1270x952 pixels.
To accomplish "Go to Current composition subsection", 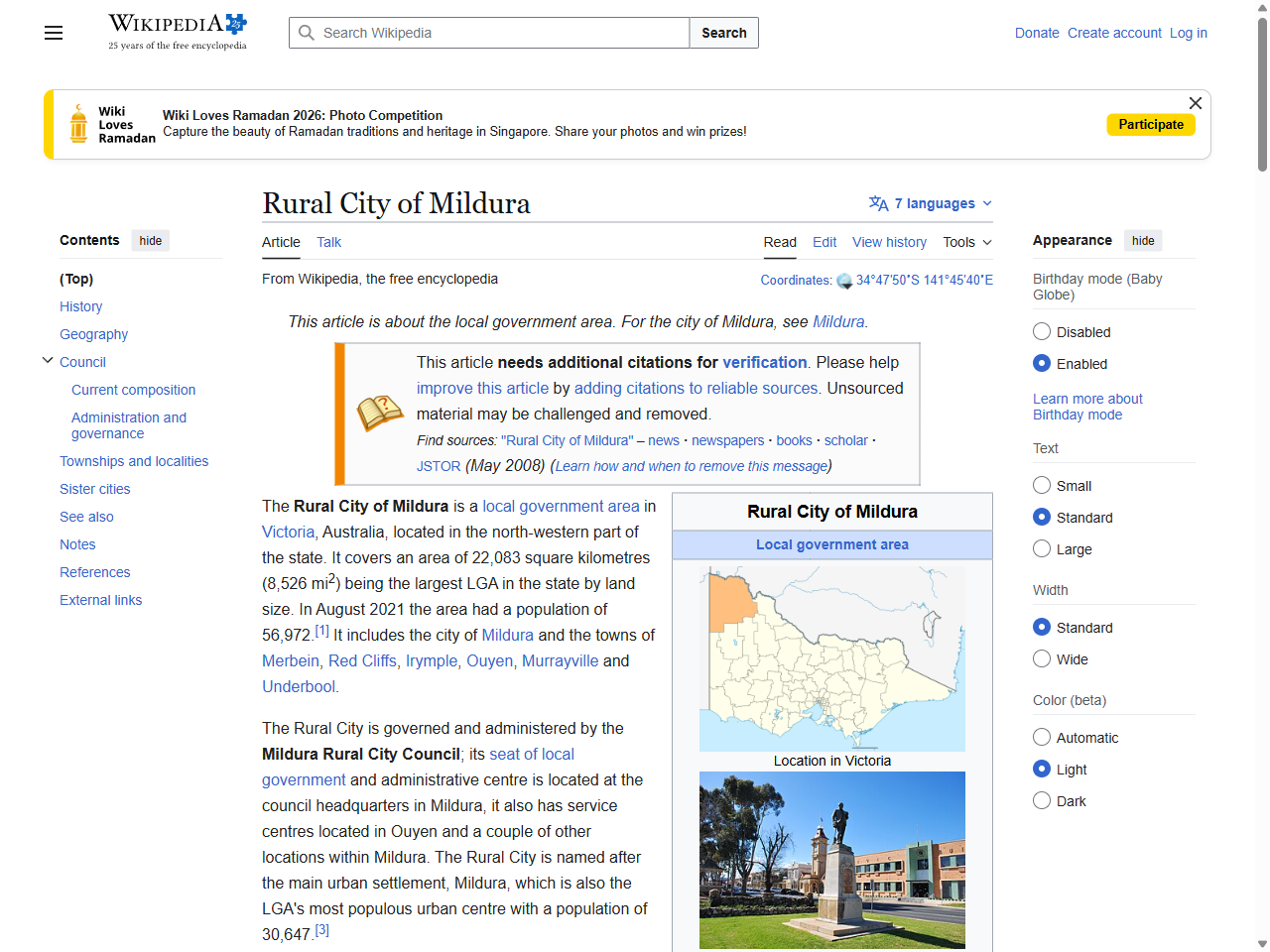I will tap(133, 390).
